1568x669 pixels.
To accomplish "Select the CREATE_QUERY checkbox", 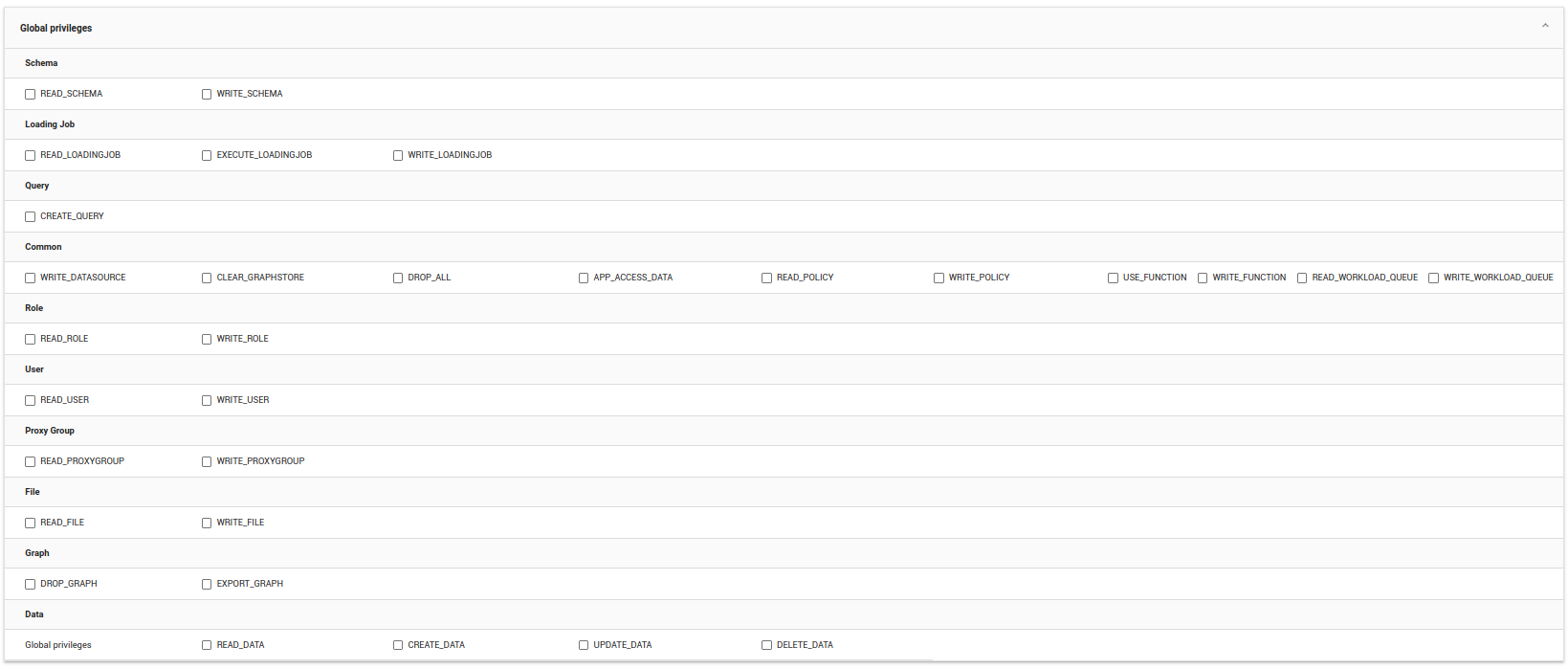I will tap(31, 217).
